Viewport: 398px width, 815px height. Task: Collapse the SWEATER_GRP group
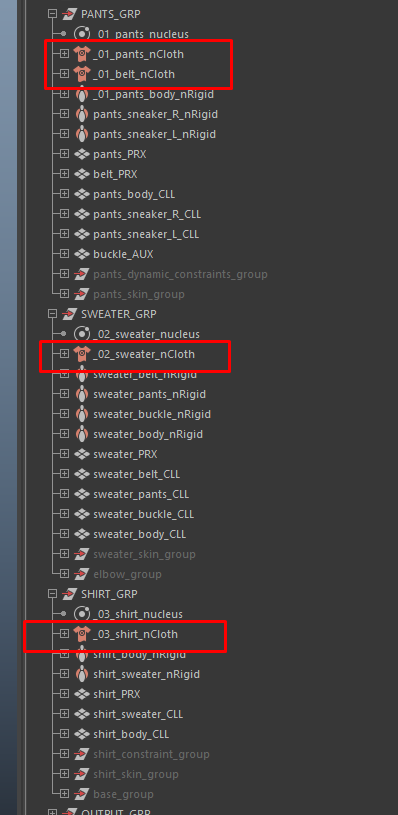[52, 314]
